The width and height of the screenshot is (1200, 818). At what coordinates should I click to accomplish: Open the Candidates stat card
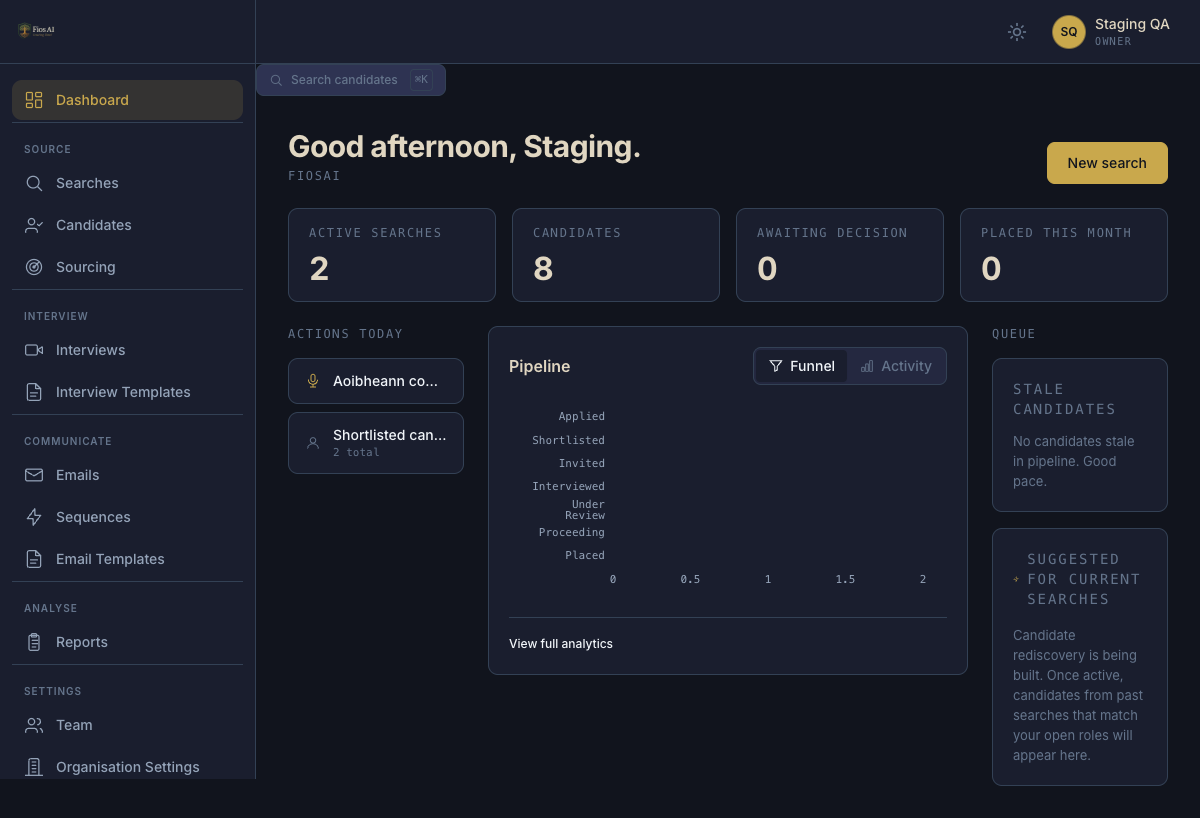pos(616,255)
